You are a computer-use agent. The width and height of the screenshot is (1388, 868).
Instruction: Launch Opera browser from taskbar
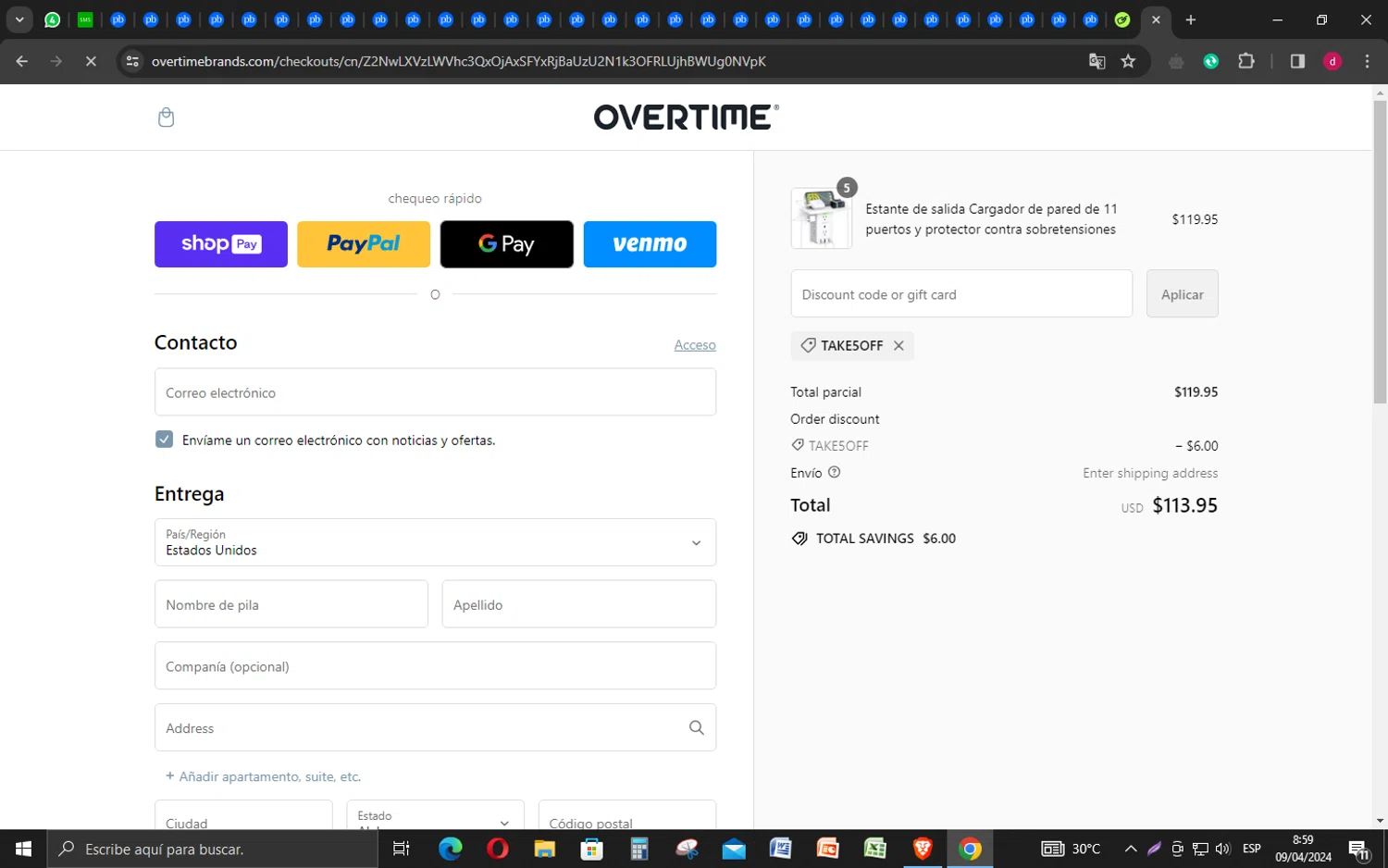[x=498, y=849]
